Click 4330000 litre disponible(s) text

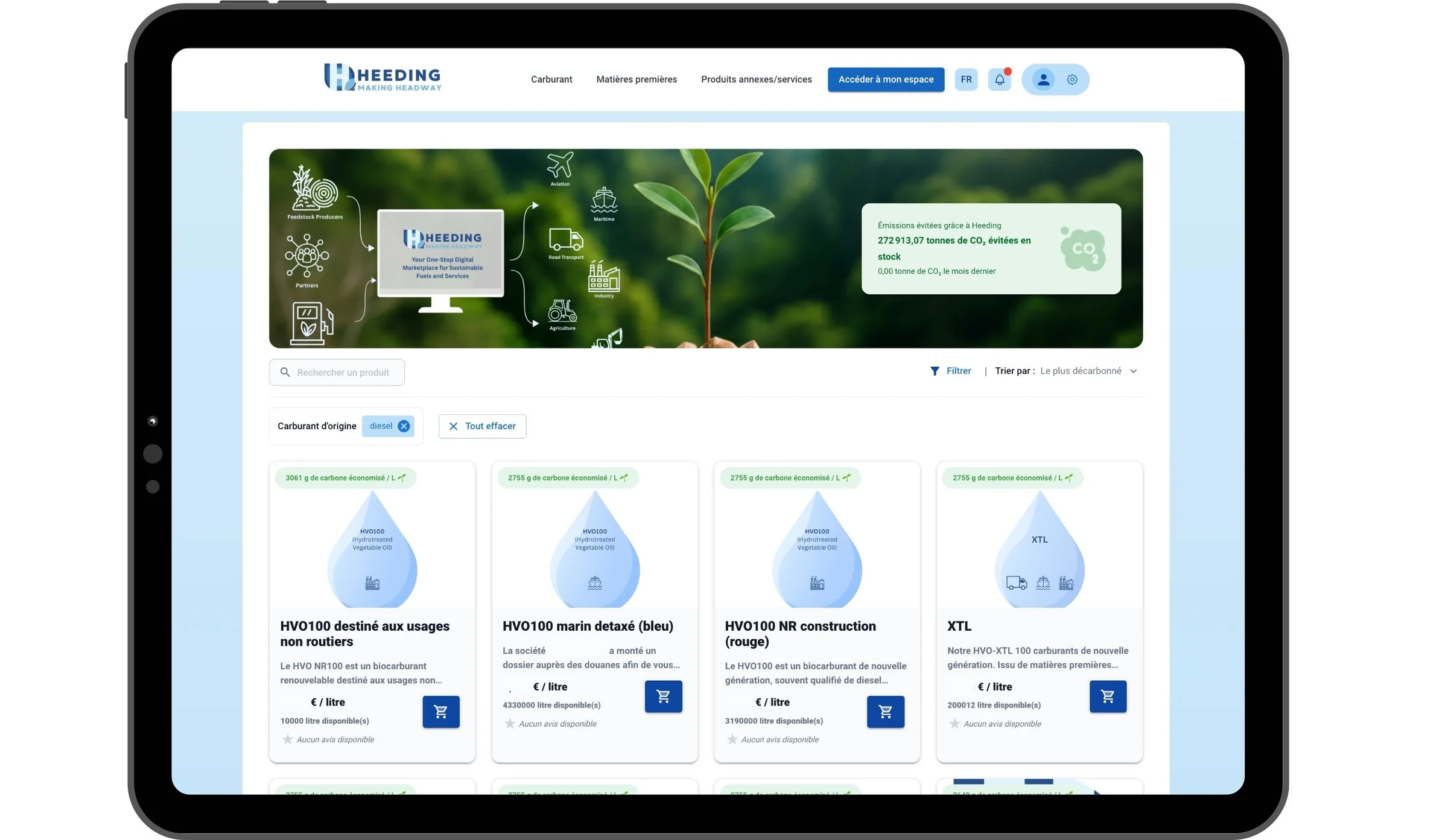click(551, 705)
